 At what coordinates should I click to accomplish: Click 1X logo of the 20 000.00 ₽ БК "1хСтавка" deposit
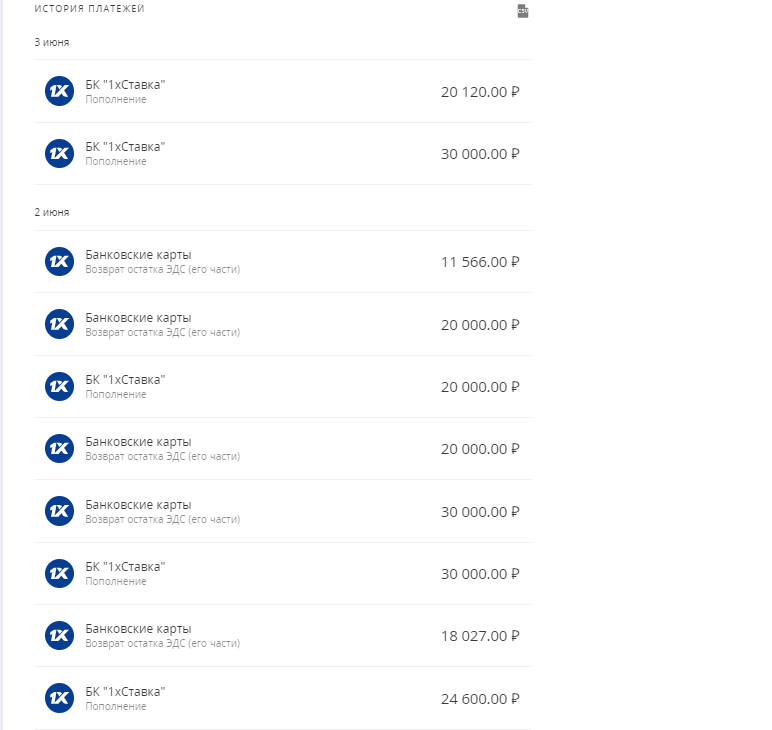coord(59,386)
